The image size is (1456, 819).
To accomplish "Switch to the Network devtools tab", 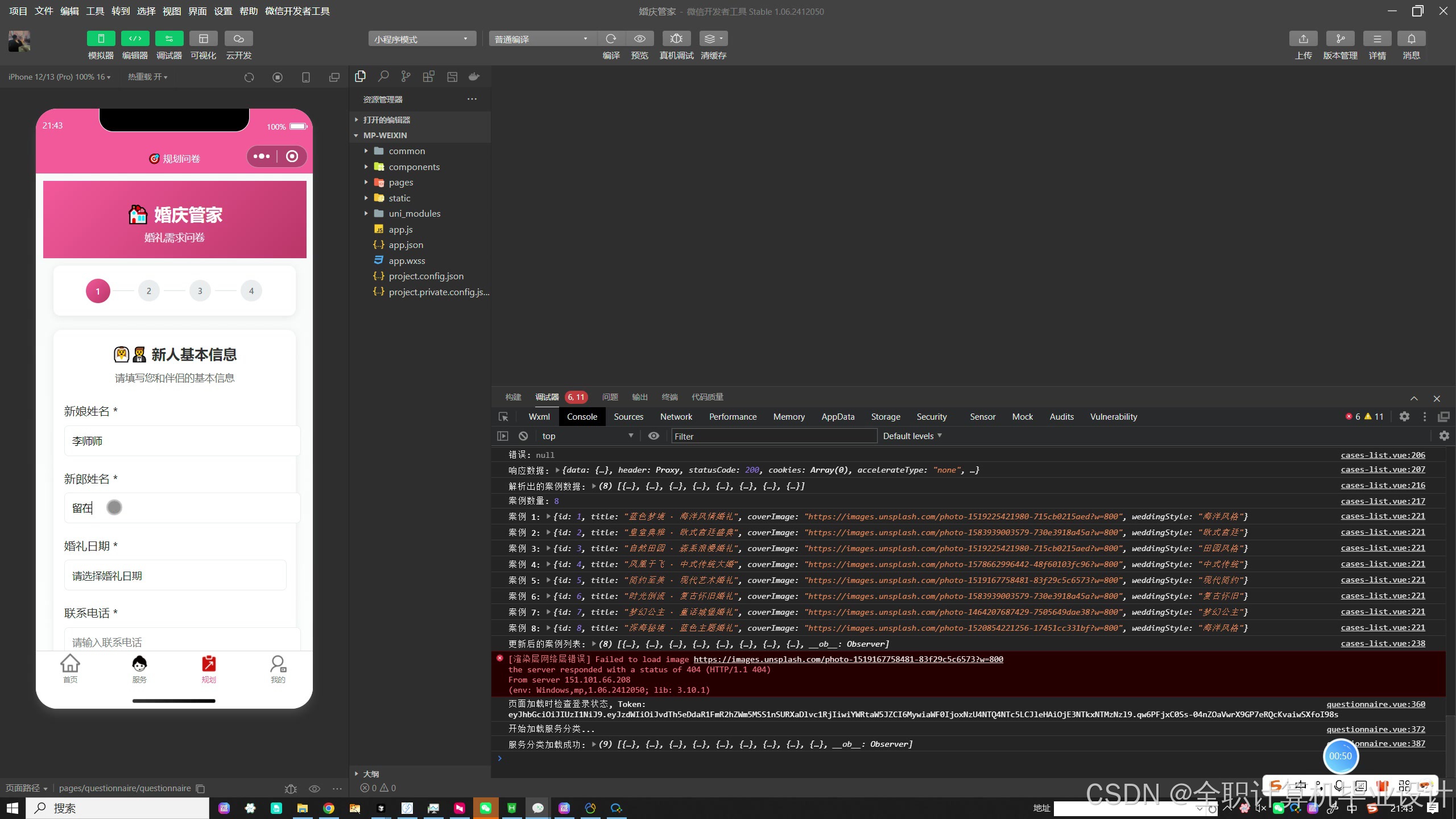I will pos(676,417).
